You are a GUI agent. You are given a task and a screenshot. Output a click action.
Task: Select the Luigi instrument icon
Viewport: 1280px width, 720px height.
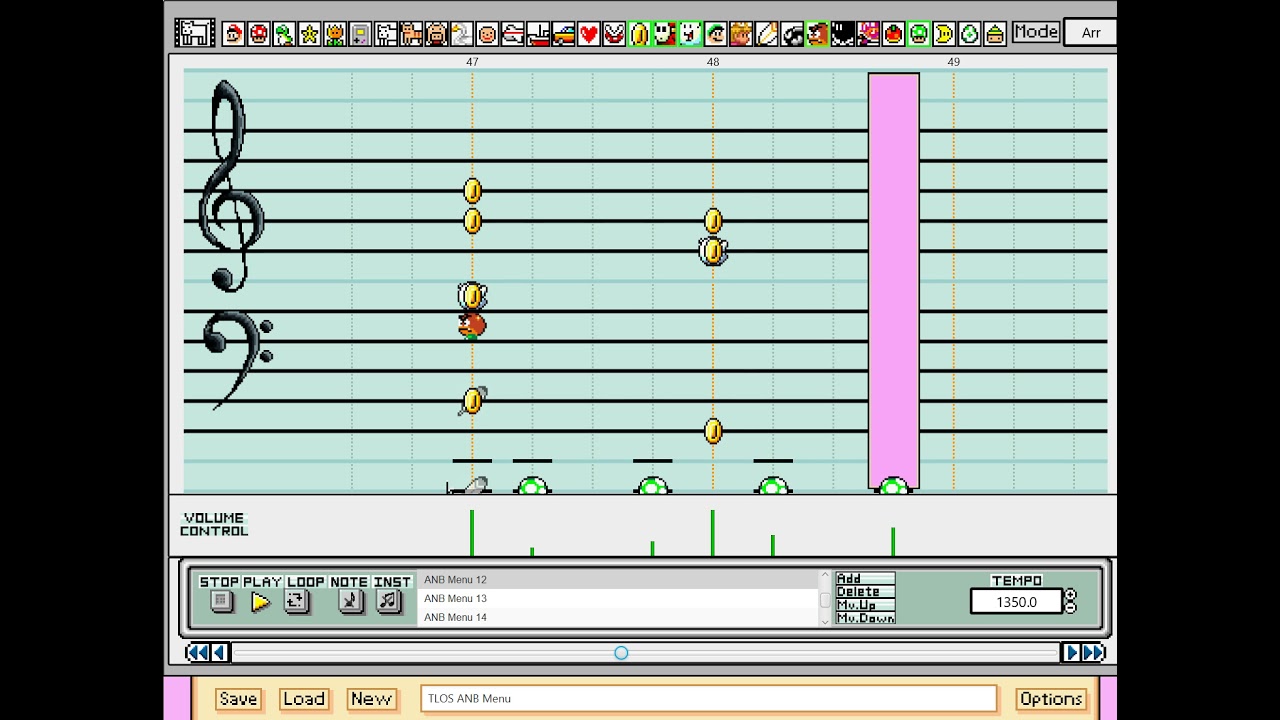pos(716,33)
